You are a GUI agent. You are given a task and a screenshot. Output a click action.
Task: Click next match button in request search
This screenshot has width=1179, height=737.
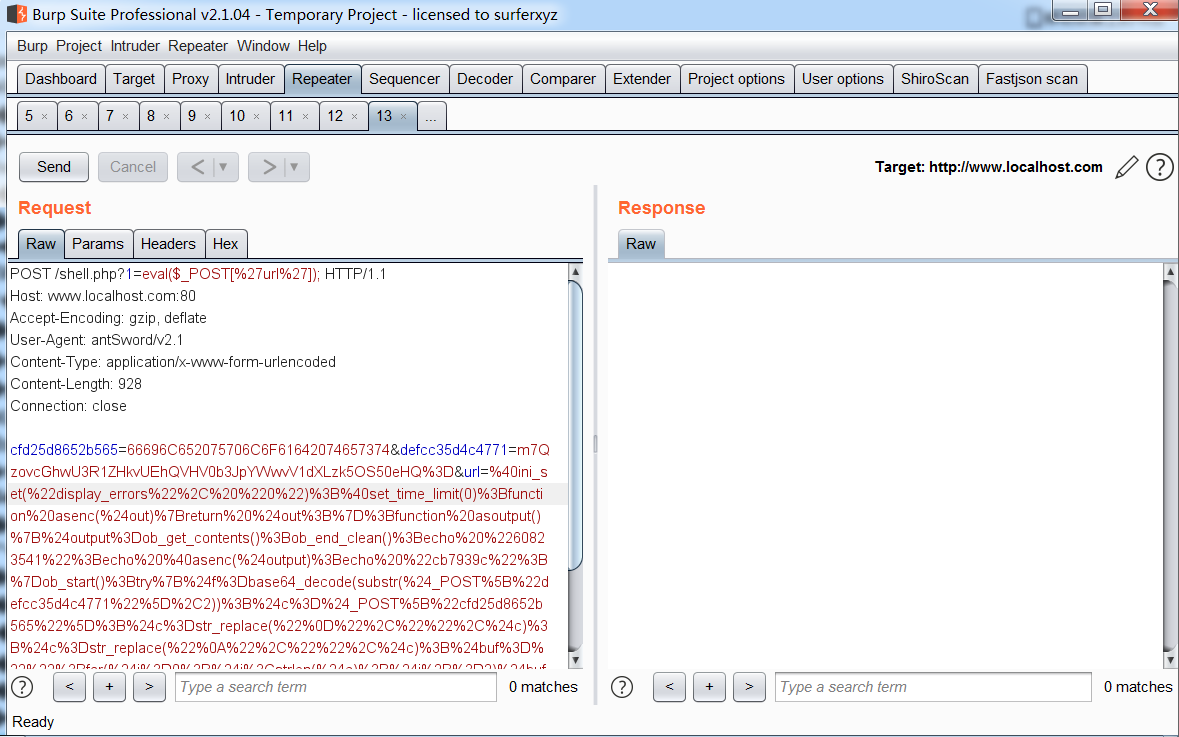pyautogui.click(x=150, y=687)
